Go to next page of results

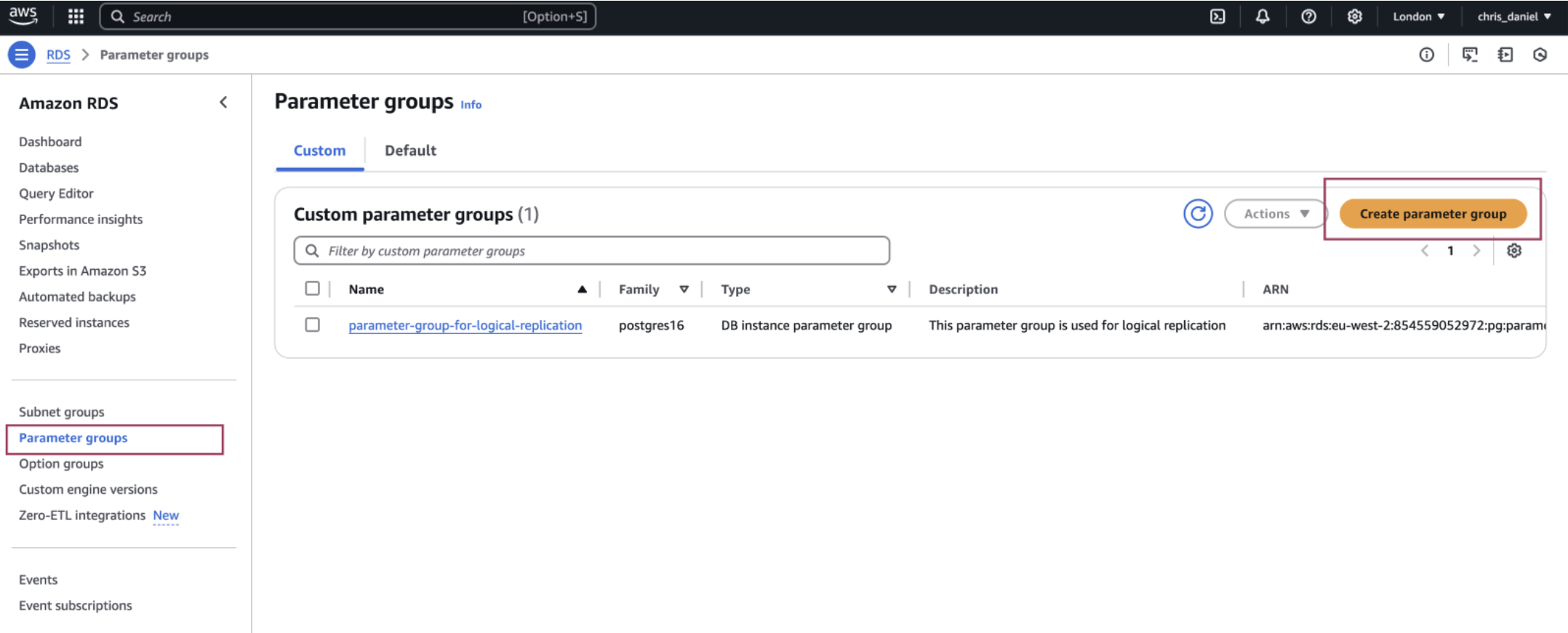1476,251
